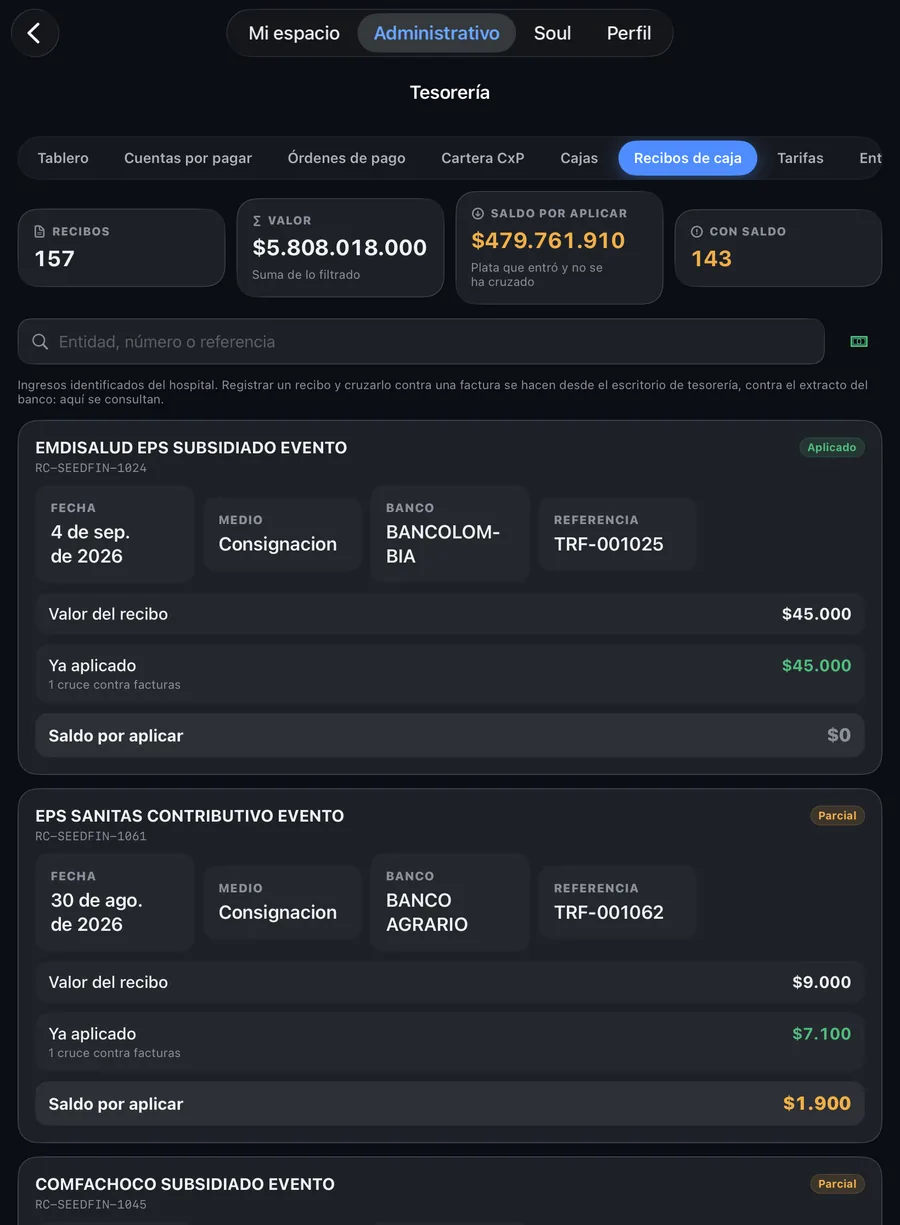Open the EPS SANITAS CONTRIBUTIVO EVENTO receipt

coord(450,966)
